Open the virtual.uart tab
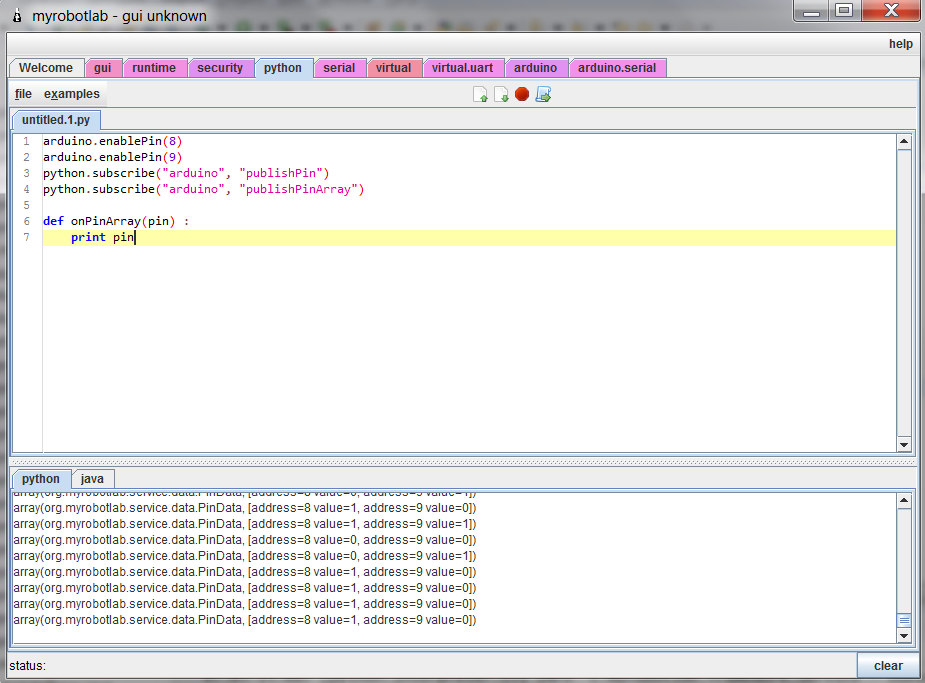 [462, 68]
